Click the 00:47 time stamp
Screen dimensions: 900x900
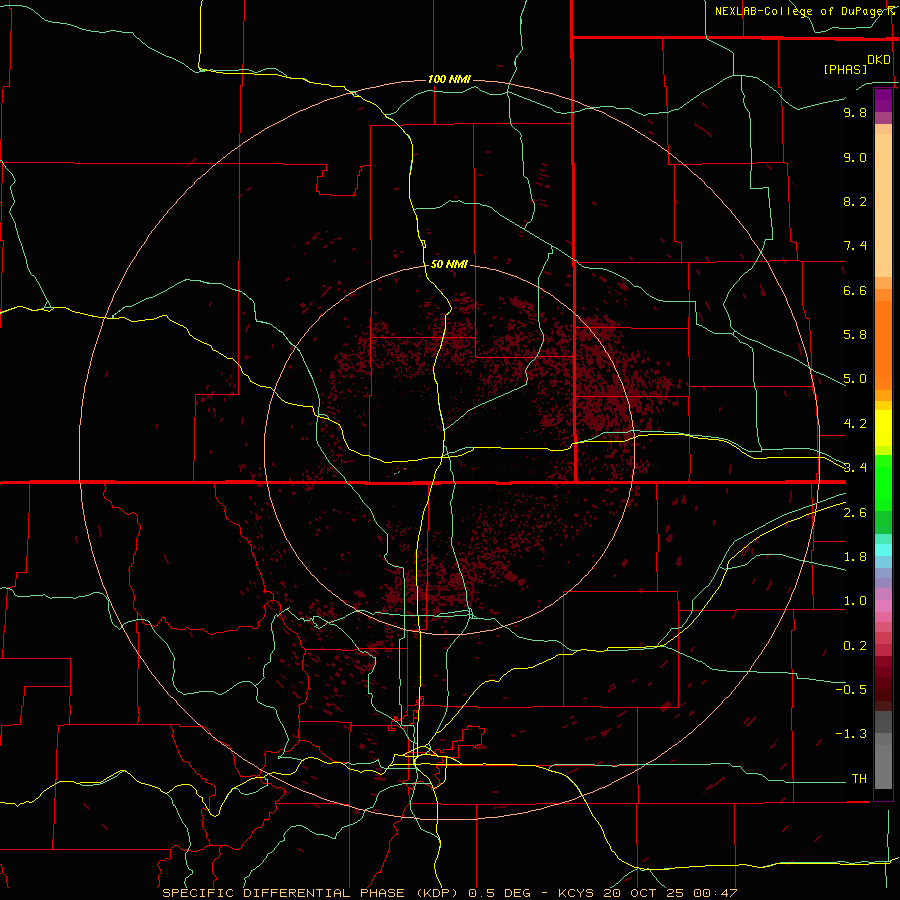point(715,893)
